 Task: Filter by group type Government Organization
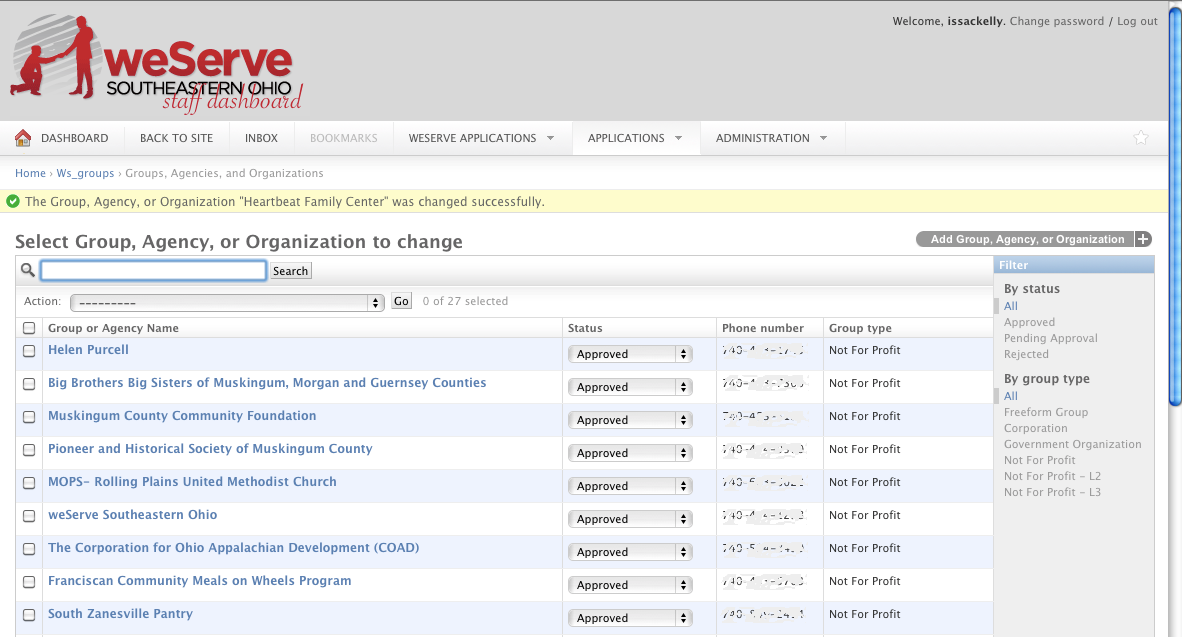[1073, 445]
